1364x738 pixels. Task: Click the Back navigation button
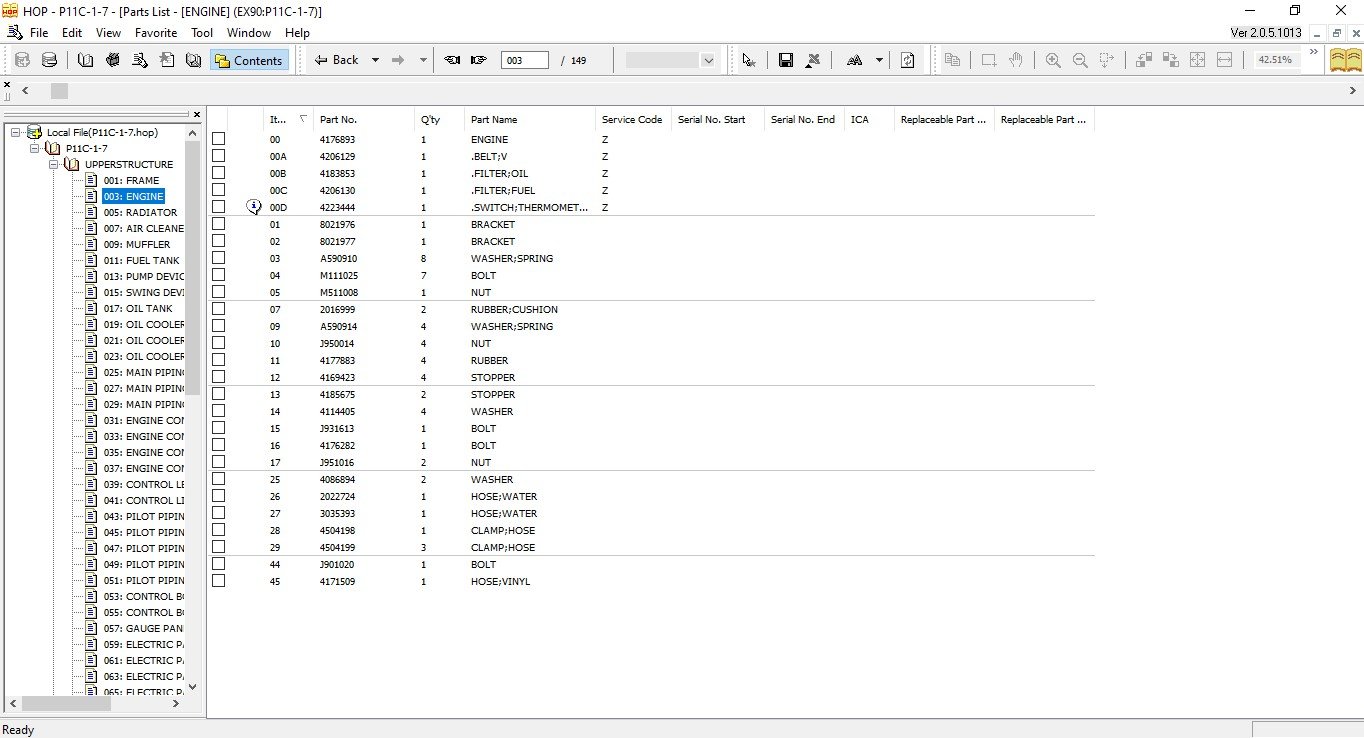336,60
